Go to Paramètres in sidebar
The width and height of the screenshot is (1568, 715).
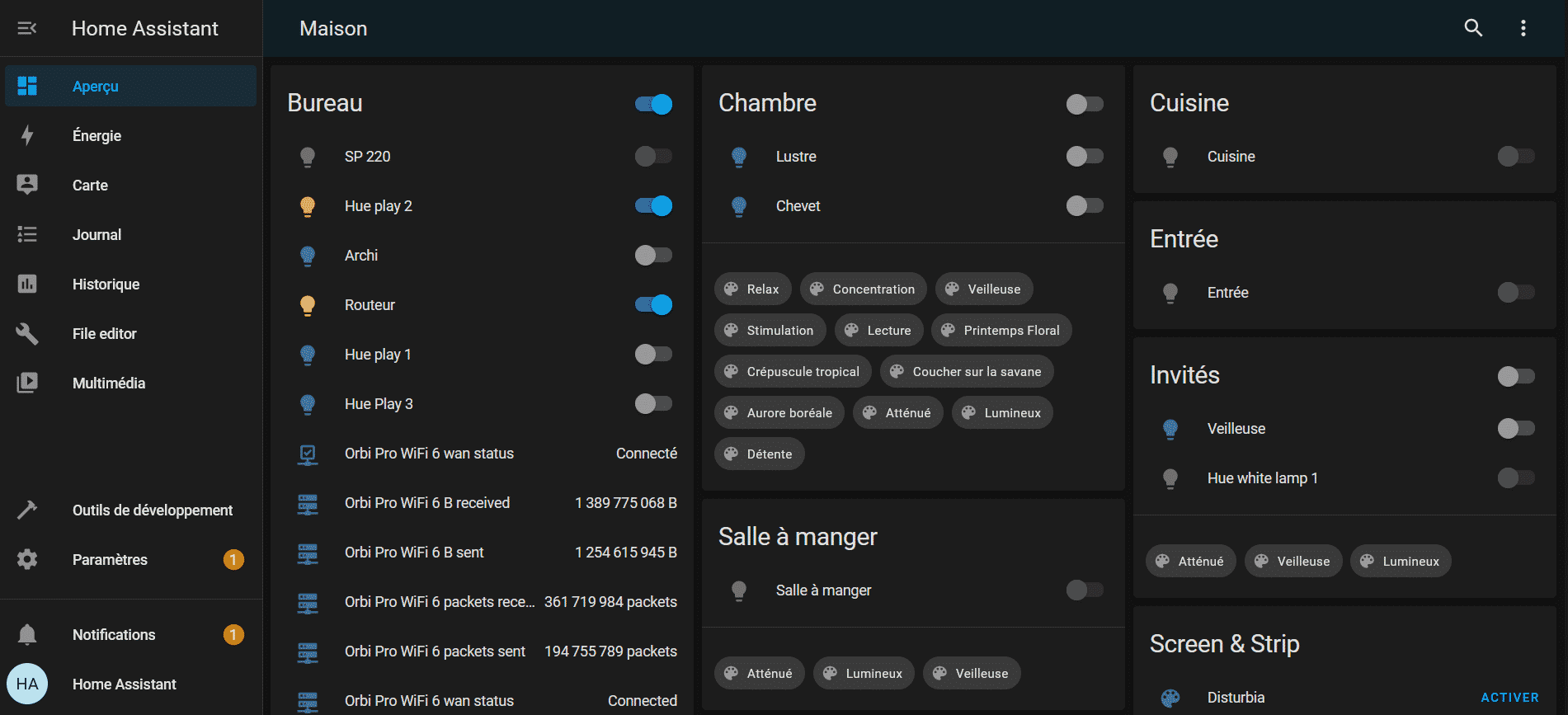[110, 560]
